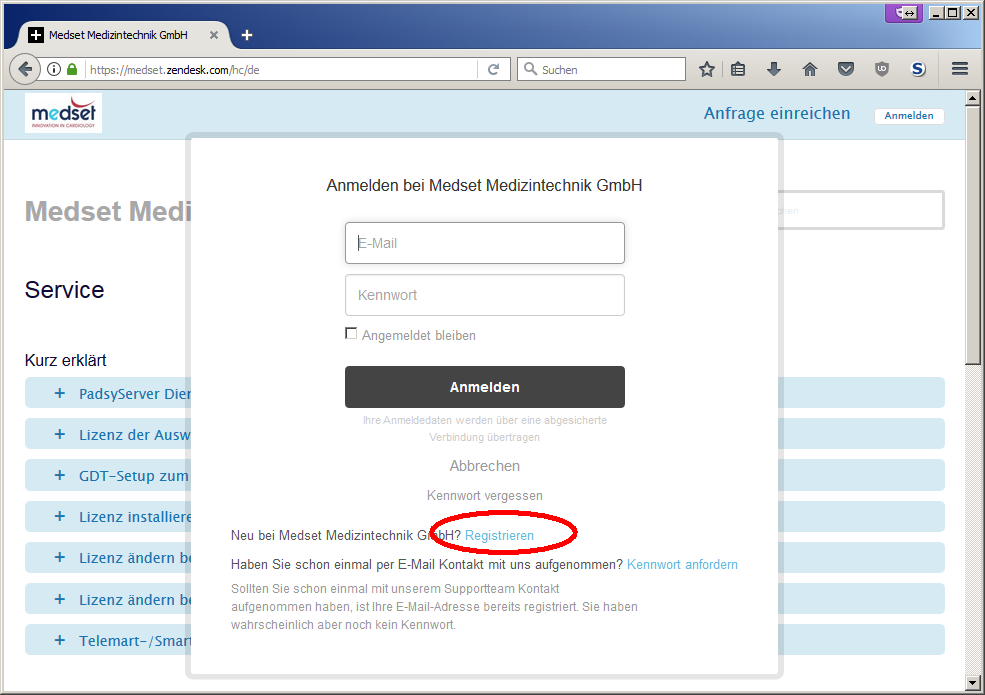The height and width of the screenshot is (695, 985).
Task: Select the Medset Medizintechnik GmbH tab
Action: pos(117,35)
